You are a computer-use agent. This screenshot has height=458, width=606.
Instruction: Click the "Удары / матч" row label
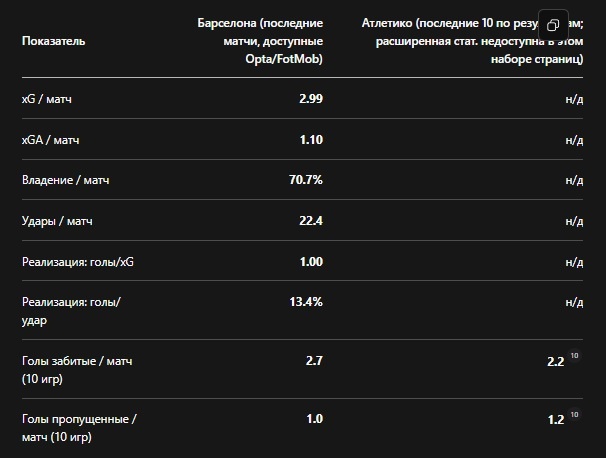tap(57, 221)
